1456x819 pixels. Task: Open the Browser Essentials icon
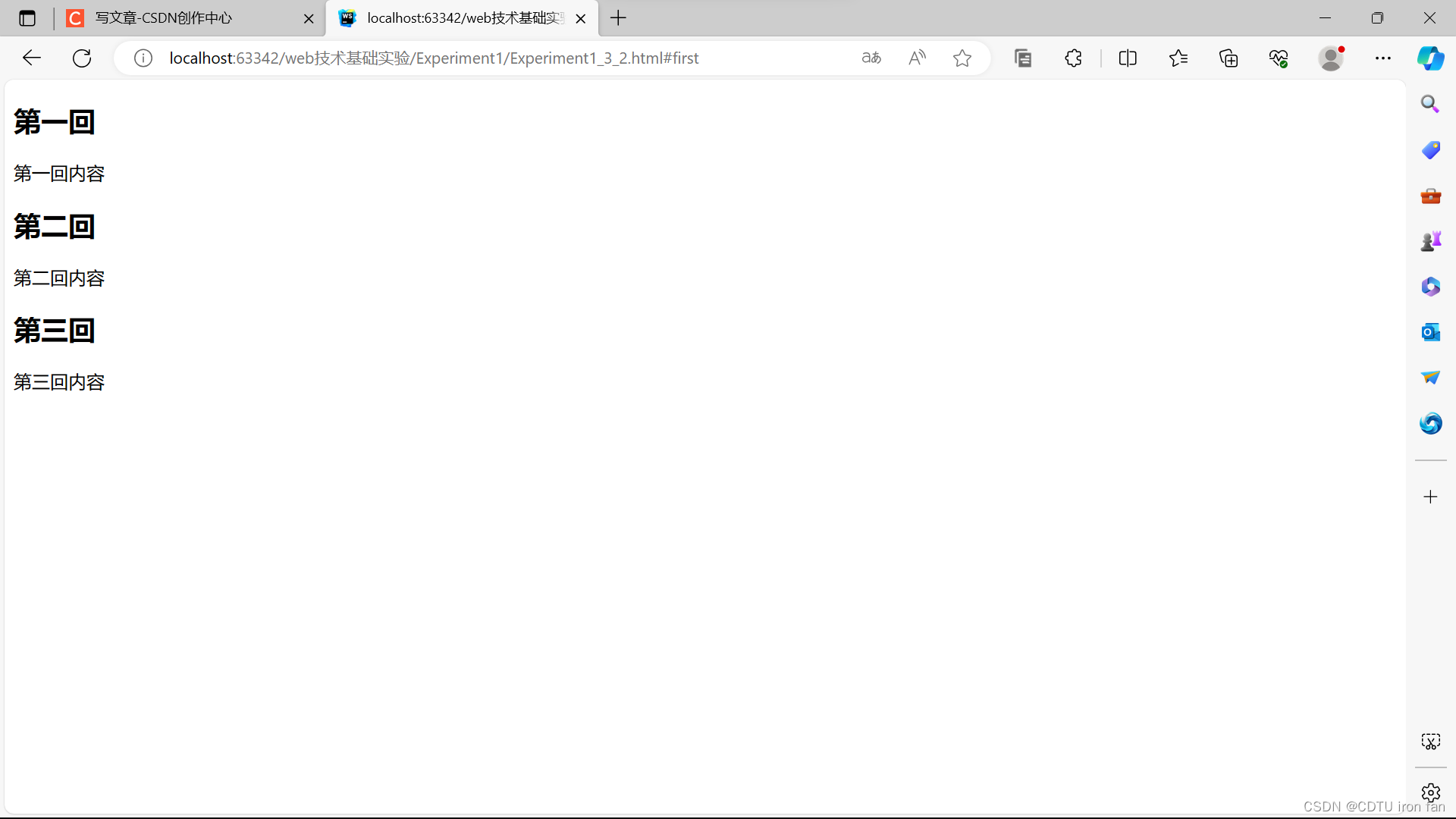(x=1281, y=58)
